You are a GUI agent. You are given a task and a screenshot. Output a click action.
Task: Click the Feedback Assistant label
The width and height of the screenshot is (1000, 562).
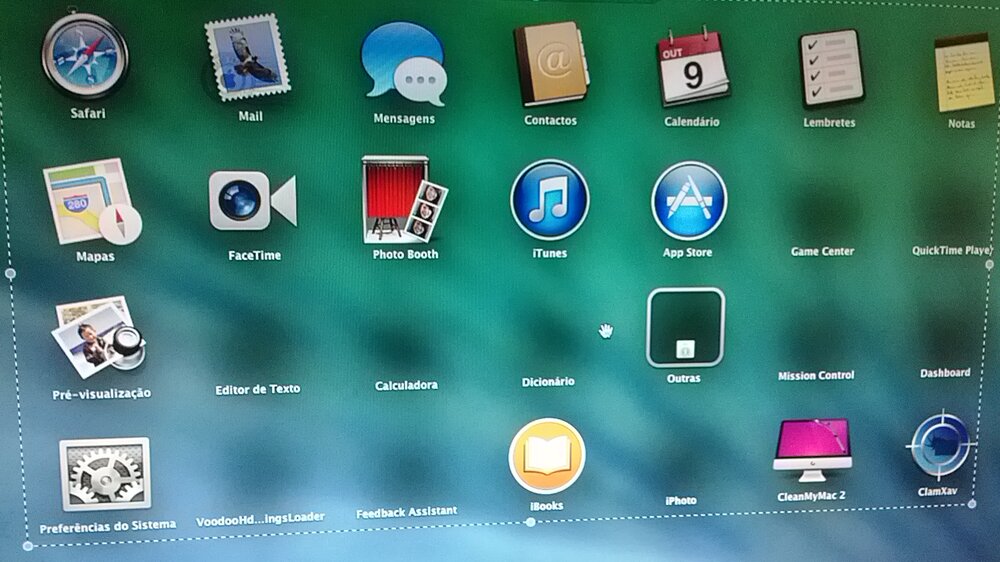tap(406, 512)
